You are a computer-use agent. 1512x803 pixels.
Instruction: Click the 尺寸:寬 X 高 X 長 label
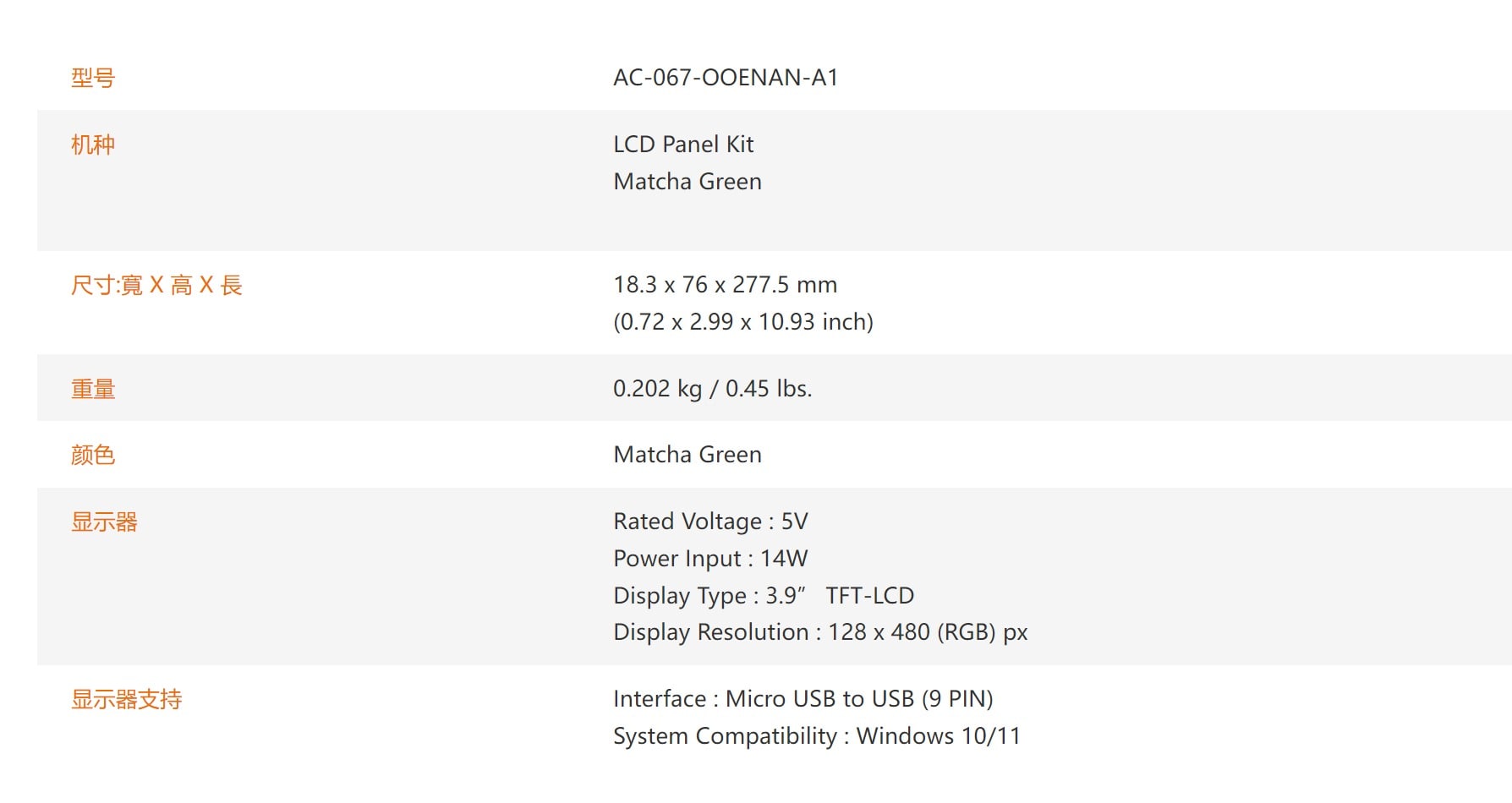156,285
